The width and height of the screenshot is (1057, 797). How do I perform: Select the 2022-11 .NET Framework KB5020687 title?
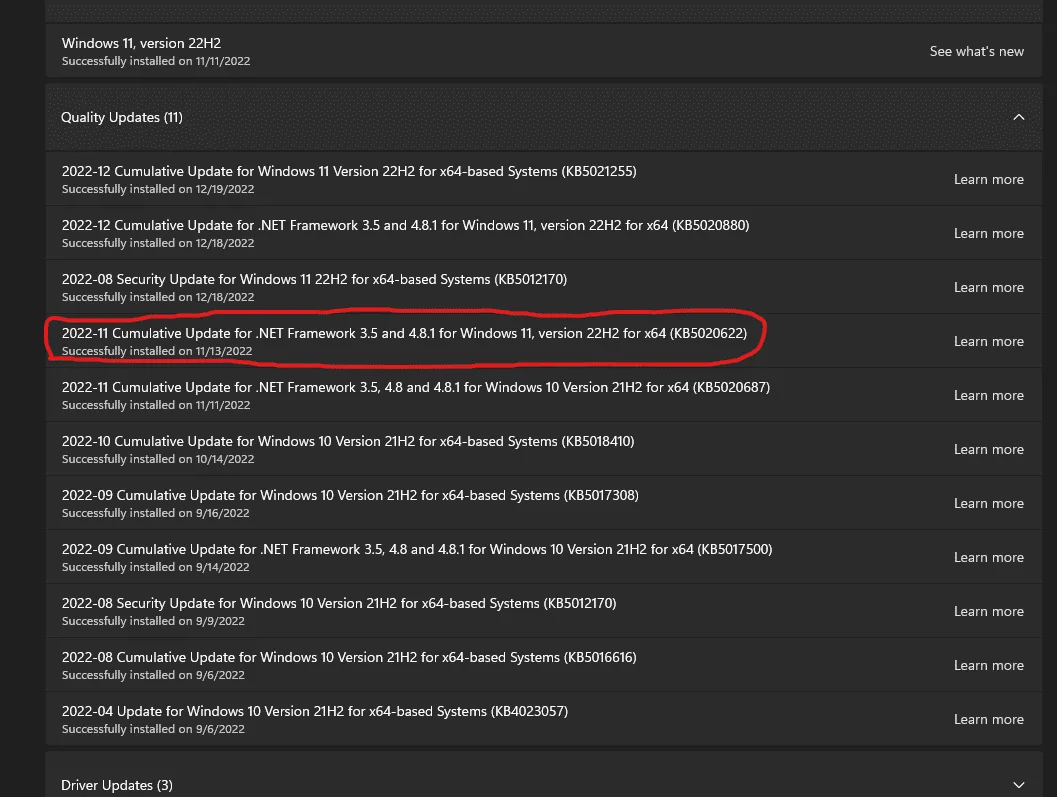click(x=416, y=387)
